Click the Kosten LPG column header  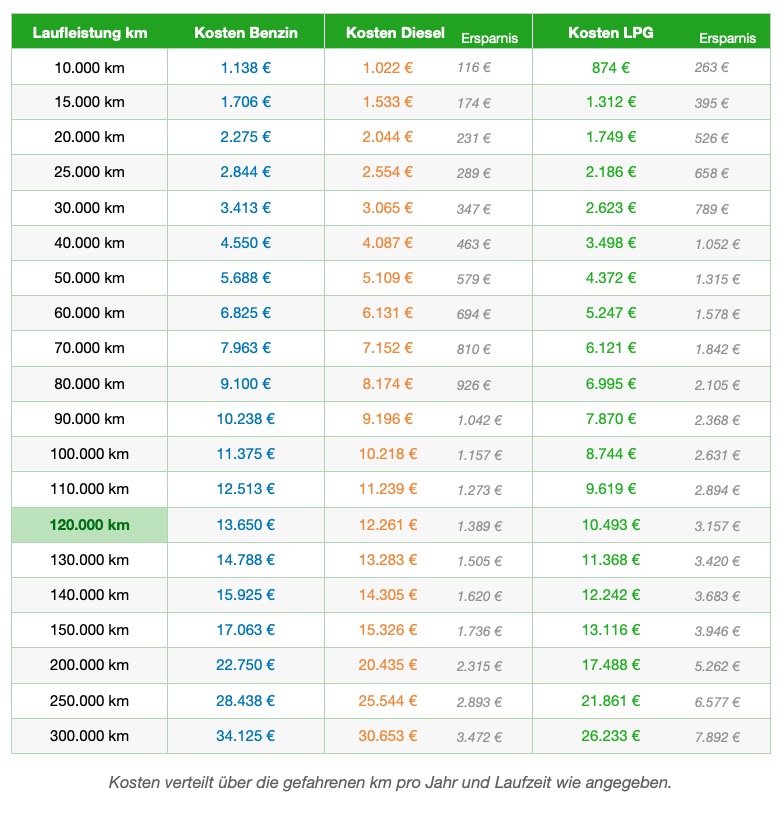point(610,32)
